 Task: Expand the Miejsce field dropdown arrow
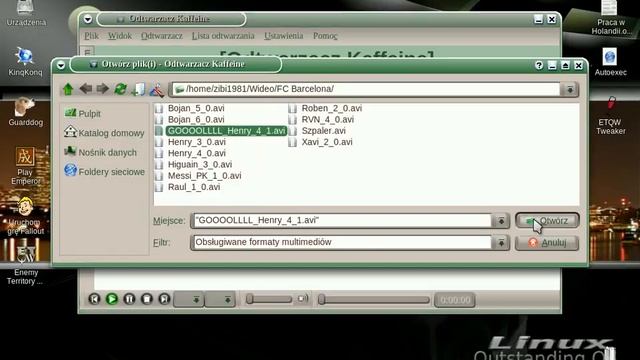click(501, 221)
